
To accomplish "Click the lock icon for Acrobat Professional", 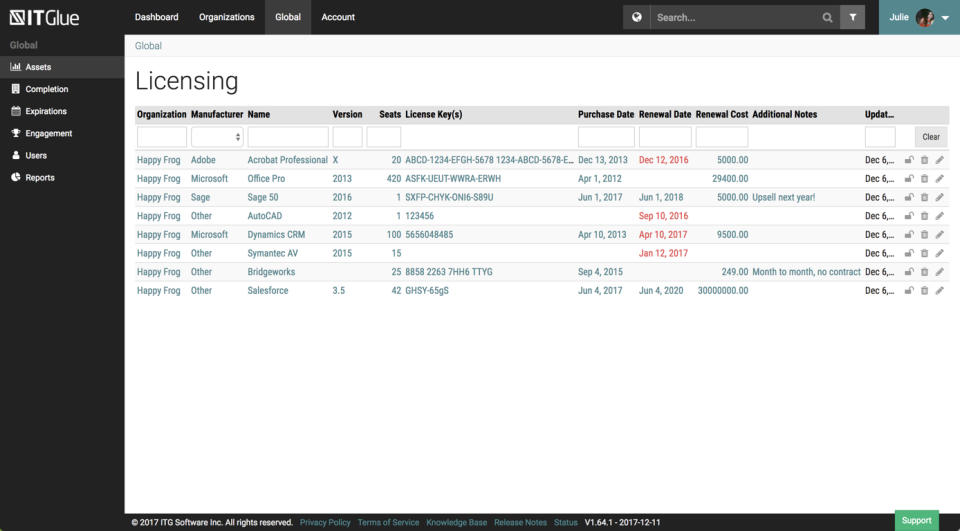I will click(x=909, y=160).
